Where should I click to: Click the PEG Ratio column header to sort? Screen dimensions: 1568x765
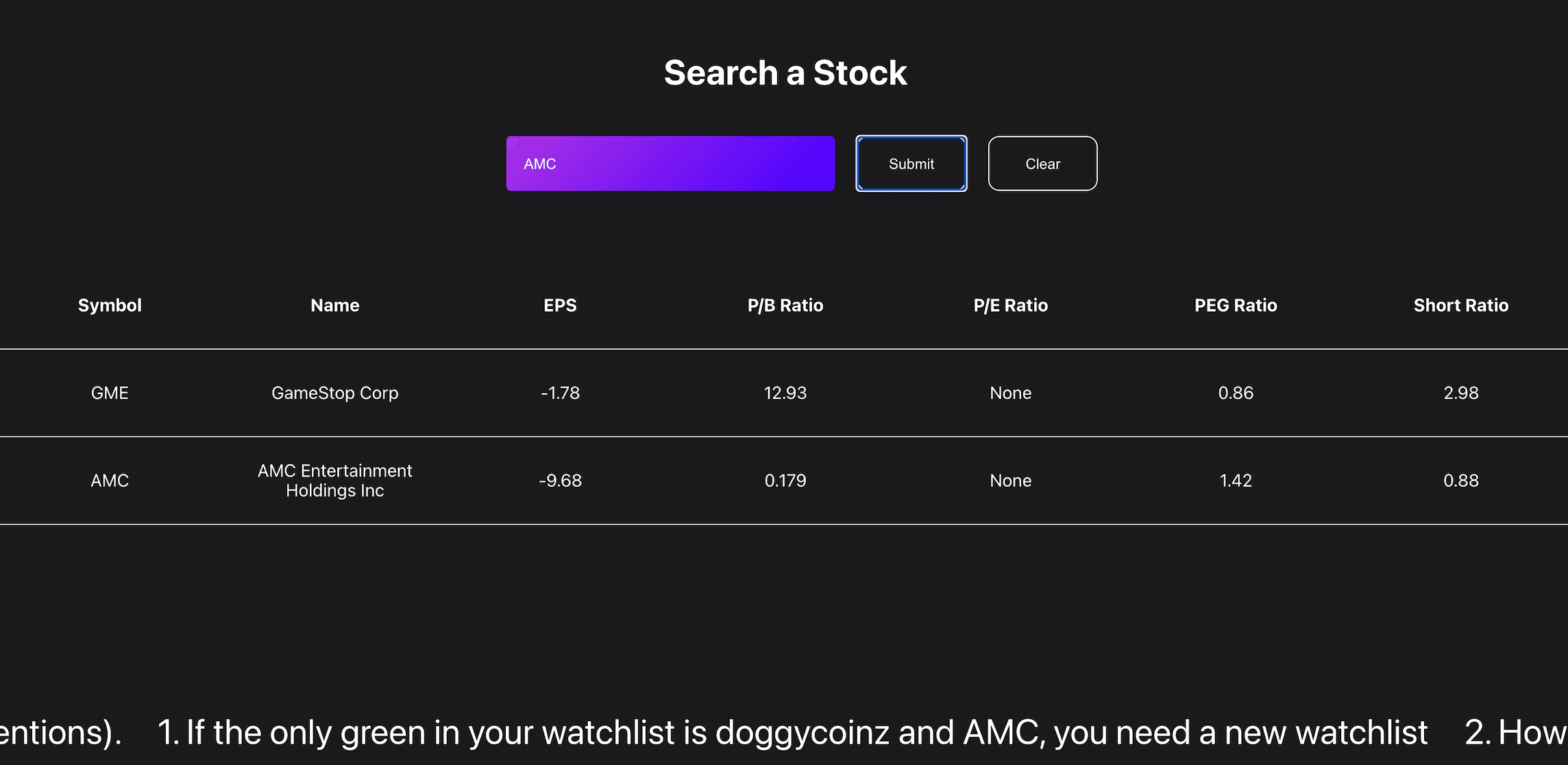[x=1237, y=305]
